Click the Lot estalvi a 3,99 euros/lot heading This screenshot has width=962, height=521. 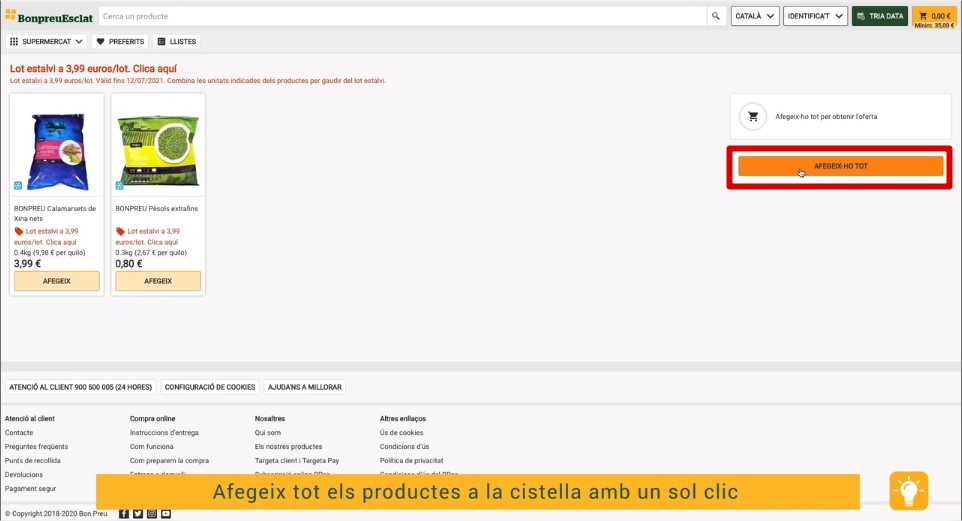[x=93, y=69]
